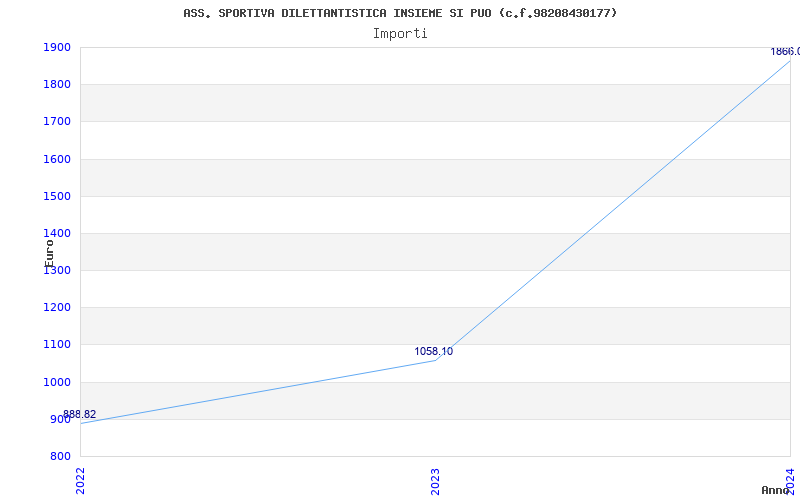800x500 pixels.
Task: Click the 1600 y-axis value
Action: click(57, 159)
